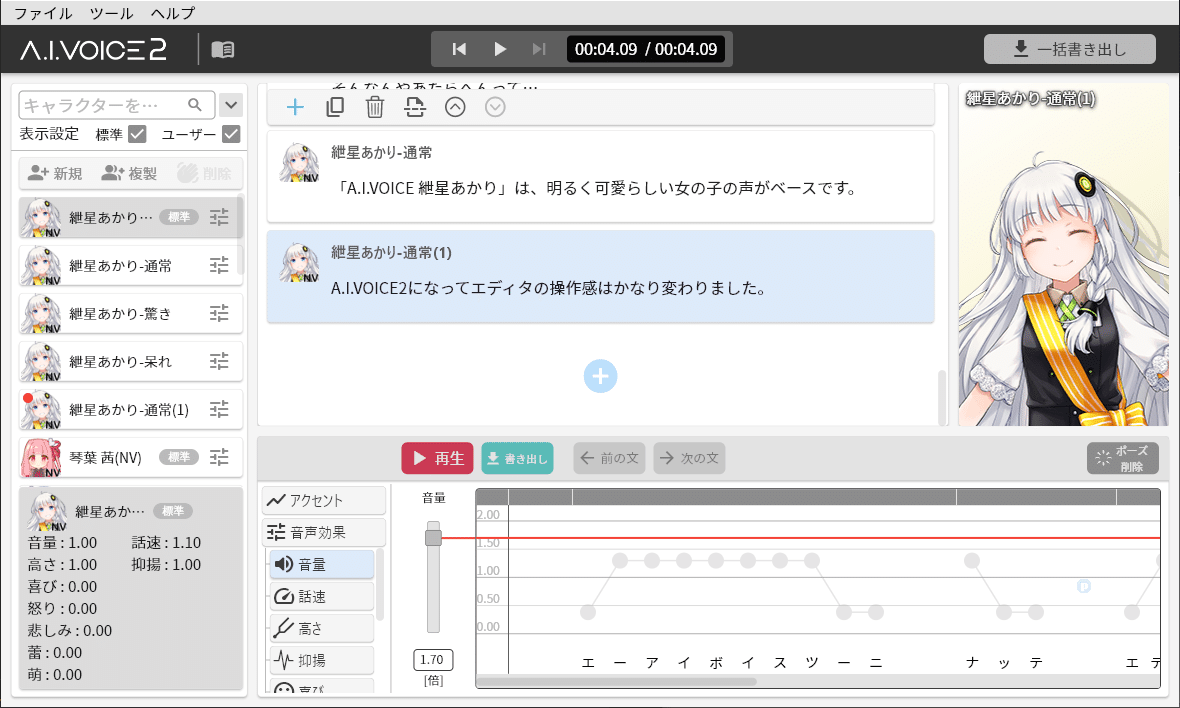This screenshot has height=708, width=1180.
Task: Expand the character search filter dropdown
Action: [x=232, y=104]
